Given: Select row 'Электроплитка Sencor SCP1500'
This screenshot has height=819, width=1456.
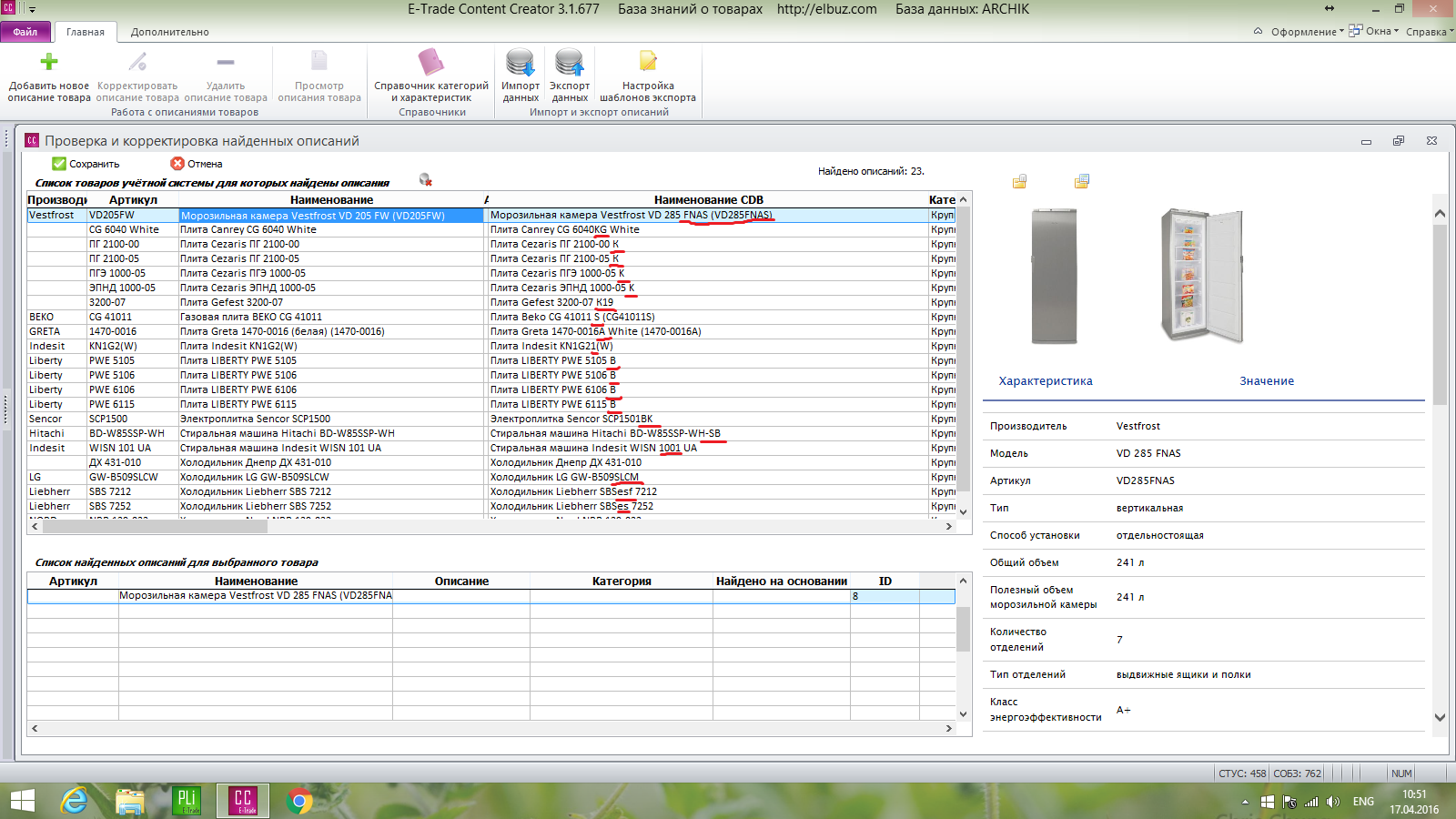Looking at the screenshot, I should 491,419.
